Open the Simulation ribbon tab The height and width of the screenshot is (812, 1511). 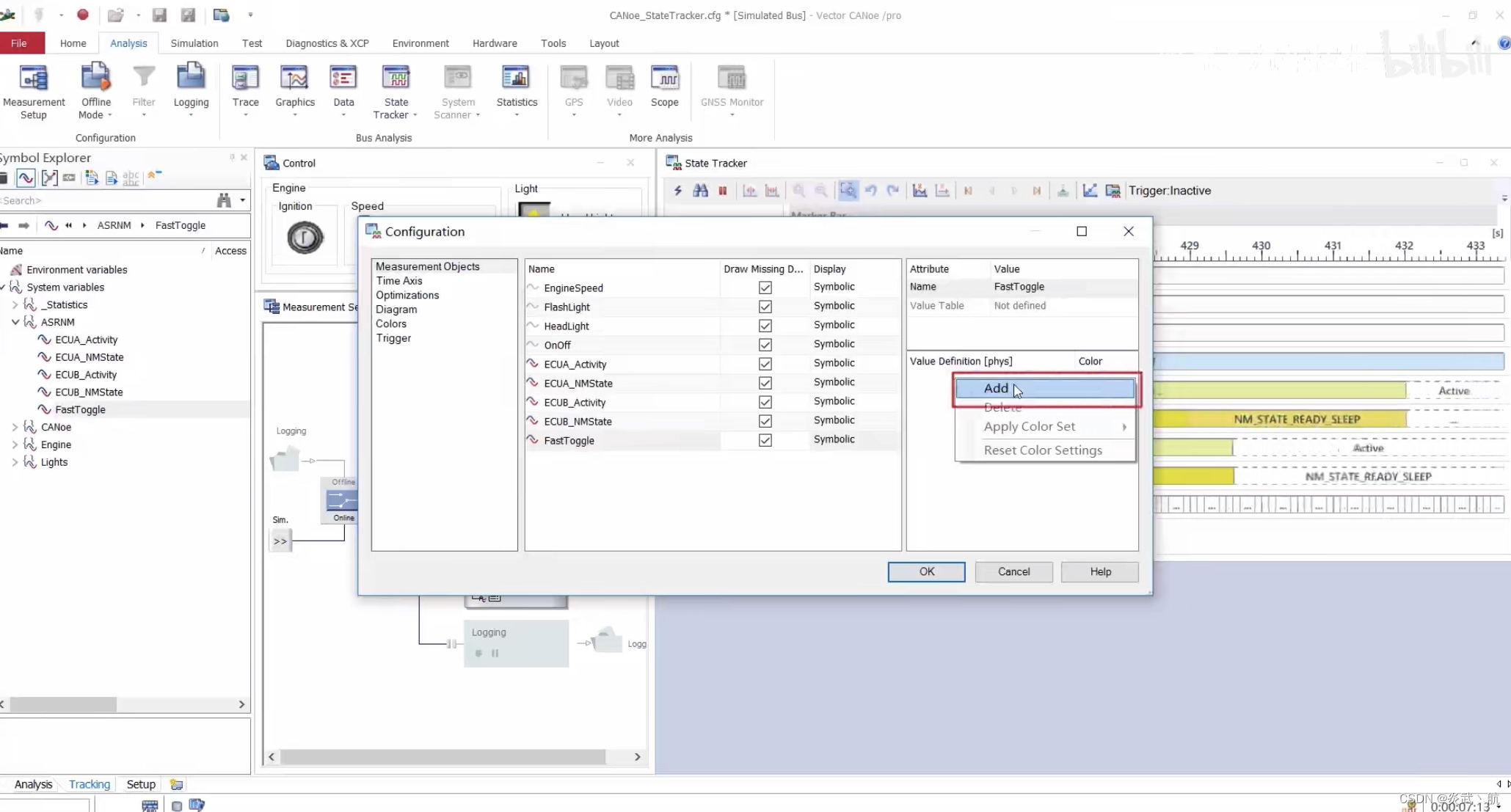194,43
